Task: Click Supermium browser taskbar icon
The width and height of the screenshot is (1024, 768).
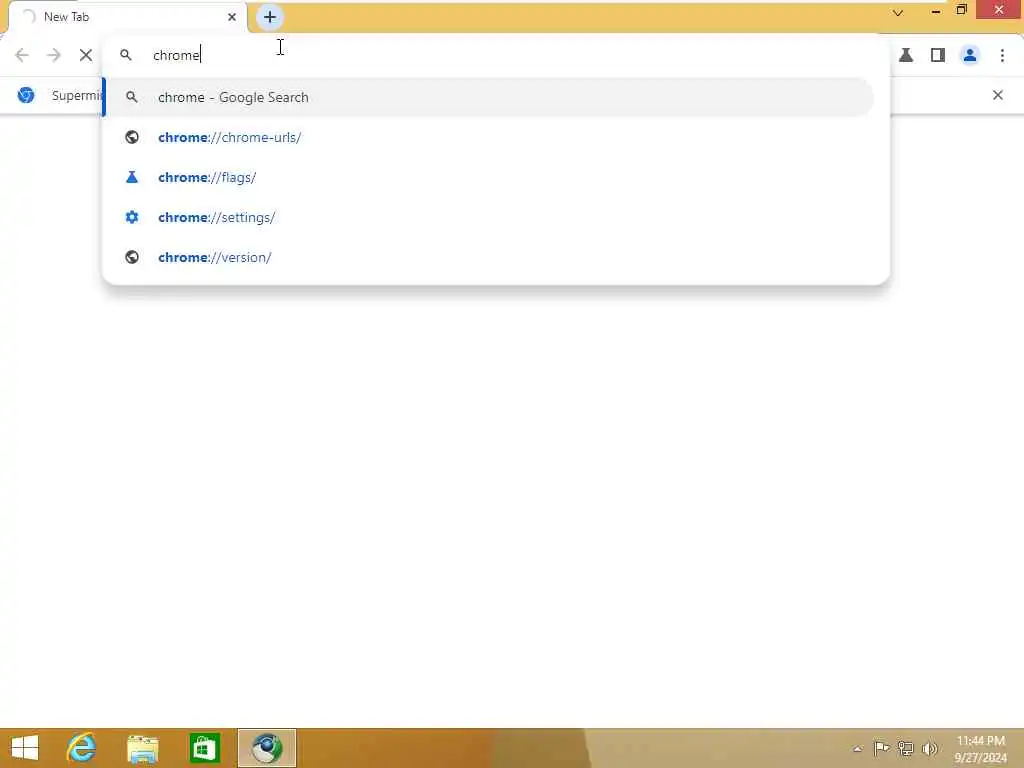Action: (267, 748)
